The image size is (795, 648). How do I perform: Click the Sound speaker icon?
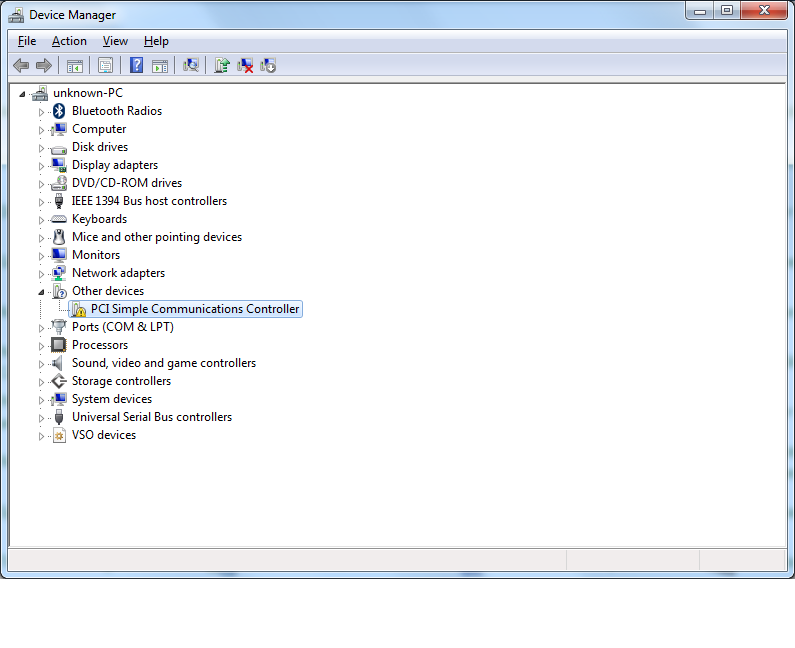click(x=58, y=363)
